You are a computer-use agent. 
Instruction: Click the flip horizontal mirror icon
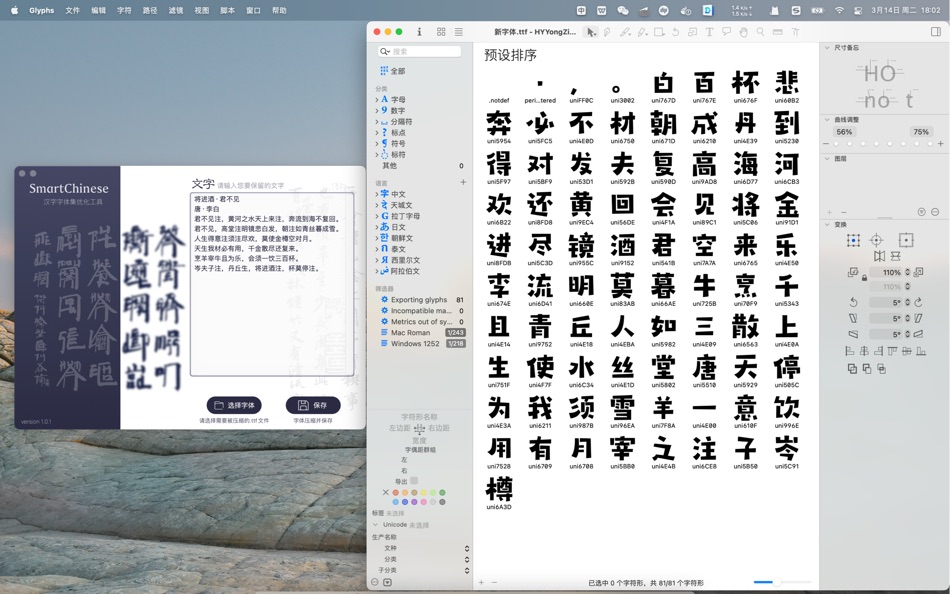click(879, 256)
